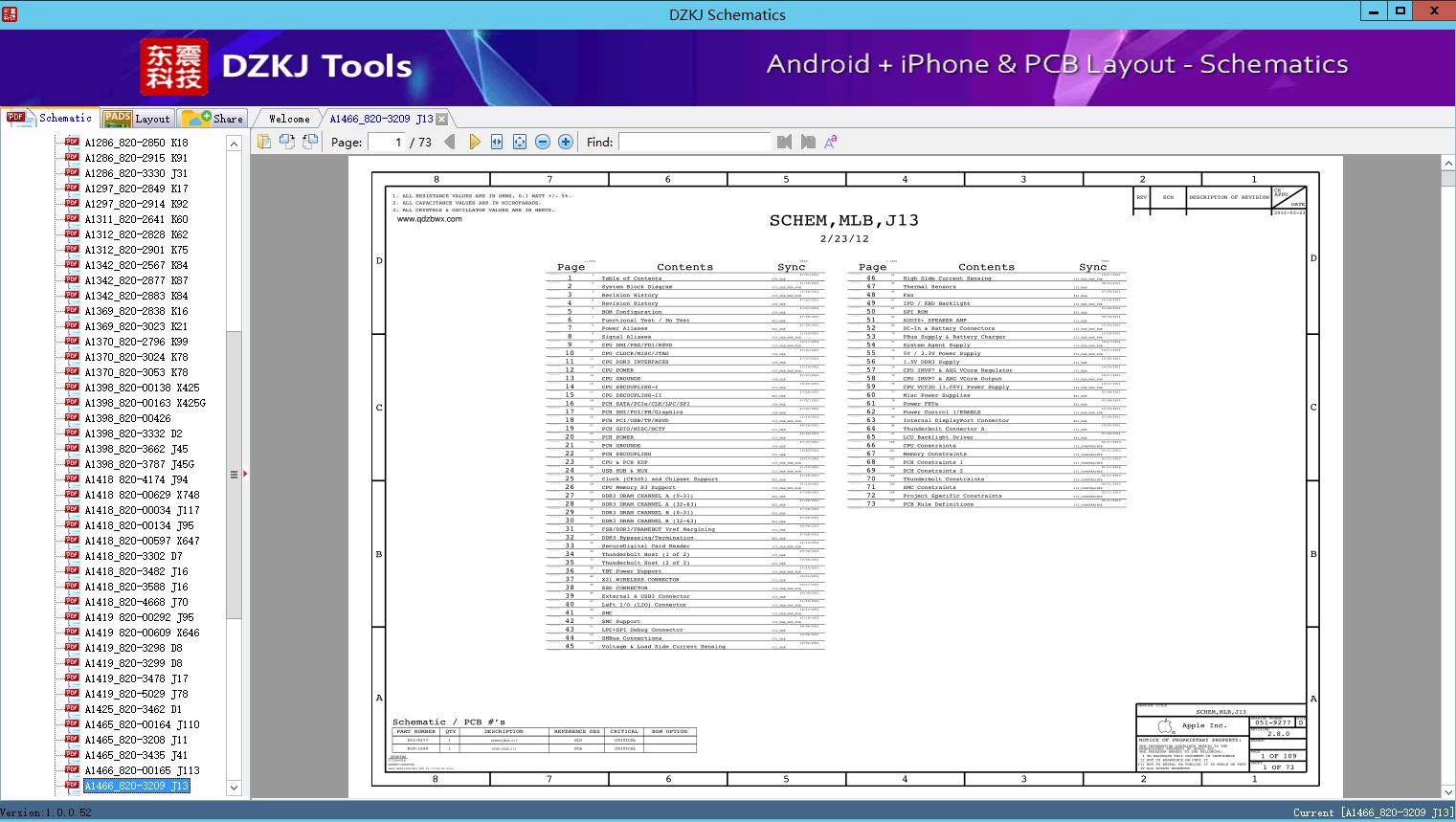Screen dimensions: 1456x822
Task: Go to the previous page arrow
Action: click(450, 142)
